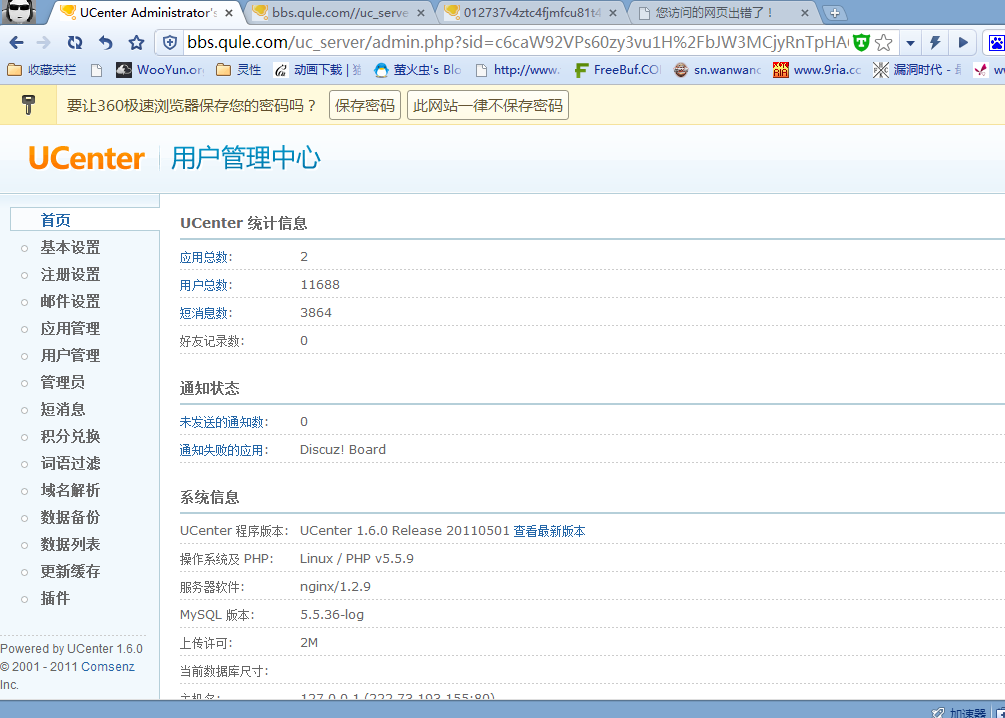Open 基本设置 in the sidebar
Viewport: 1005px width, 718px height.
(71, 247)
